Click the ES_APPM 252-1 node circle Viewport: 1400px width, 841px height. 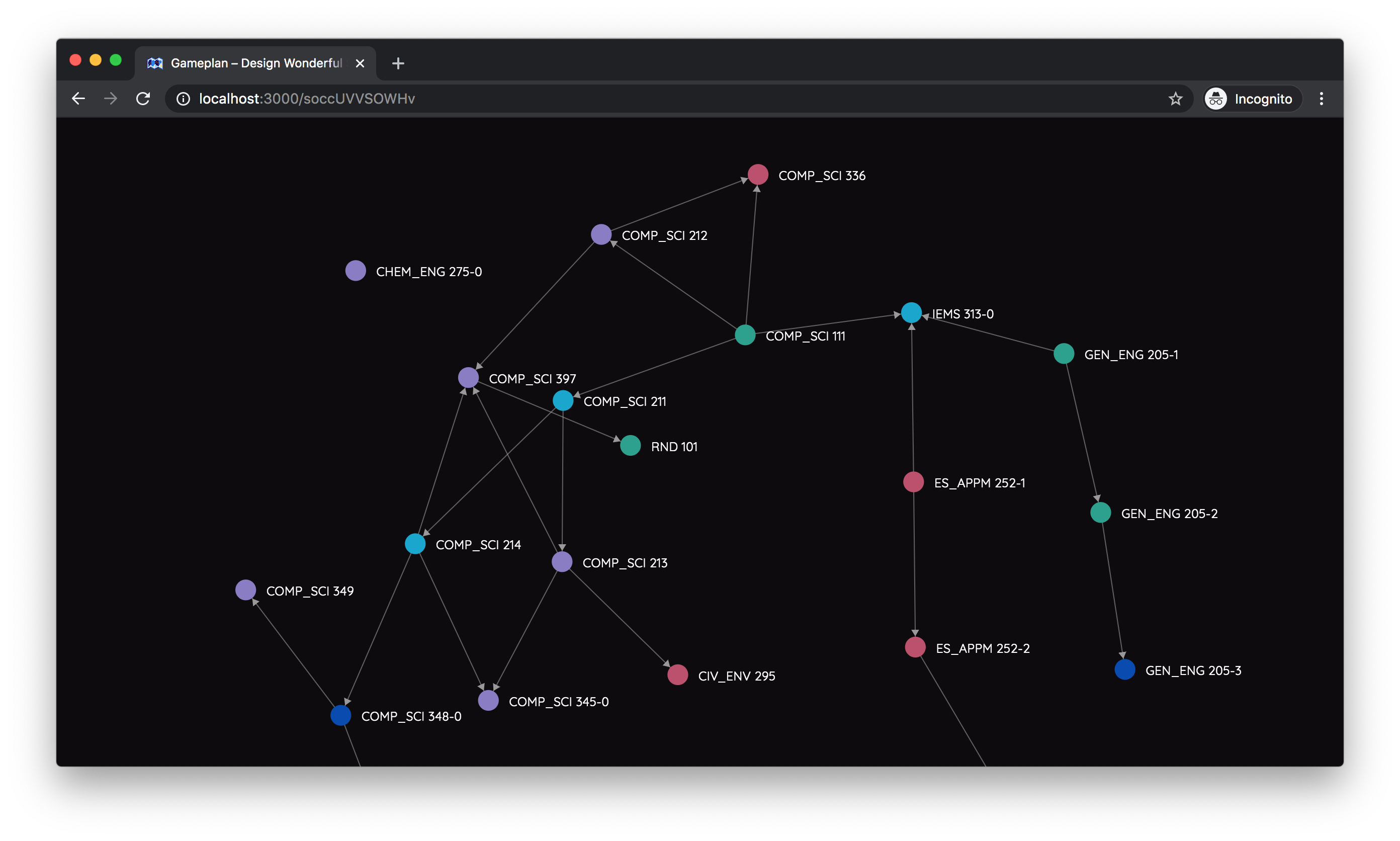913,482
